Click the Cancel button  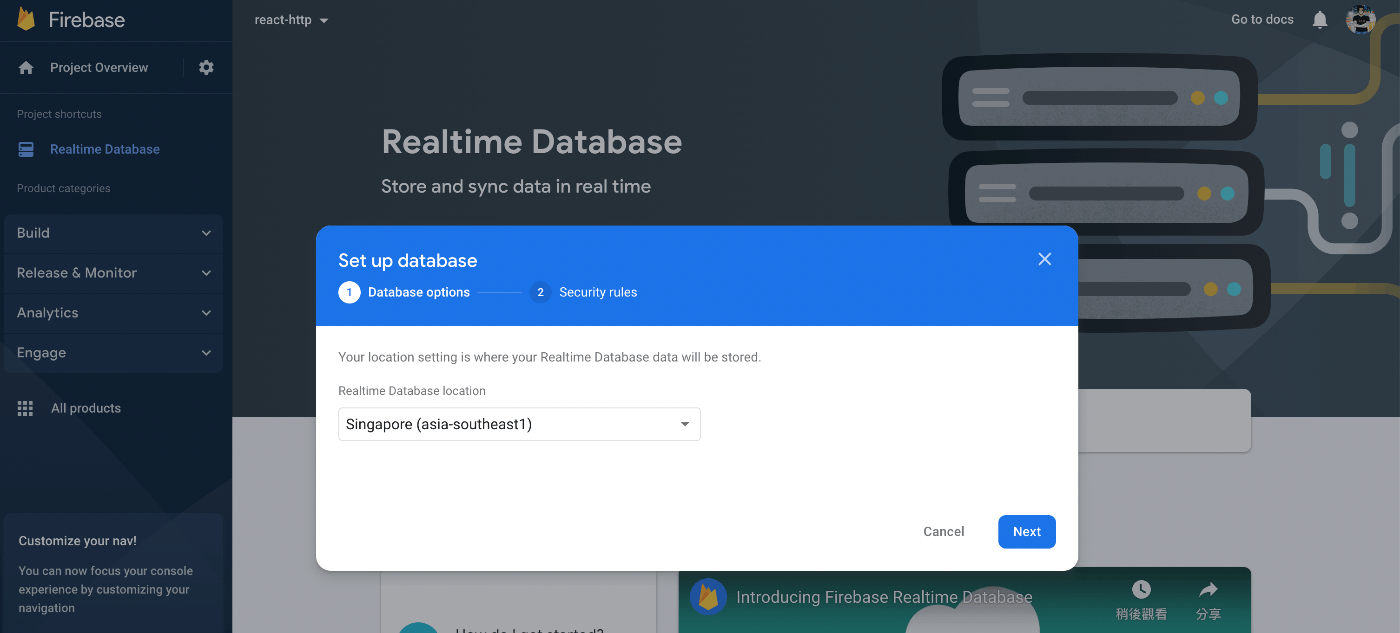click(x=944, y=532)
